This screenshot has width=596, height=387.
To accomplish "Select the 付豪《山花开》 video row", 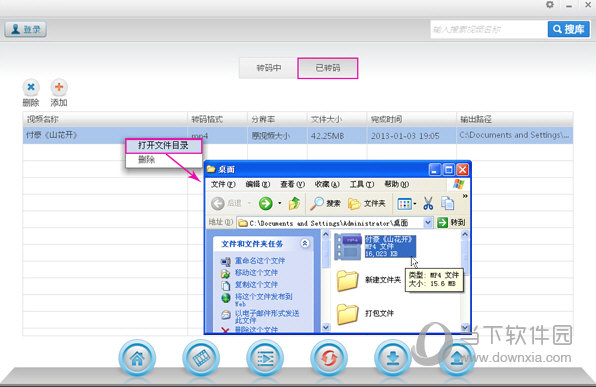I will coord(298,135).
